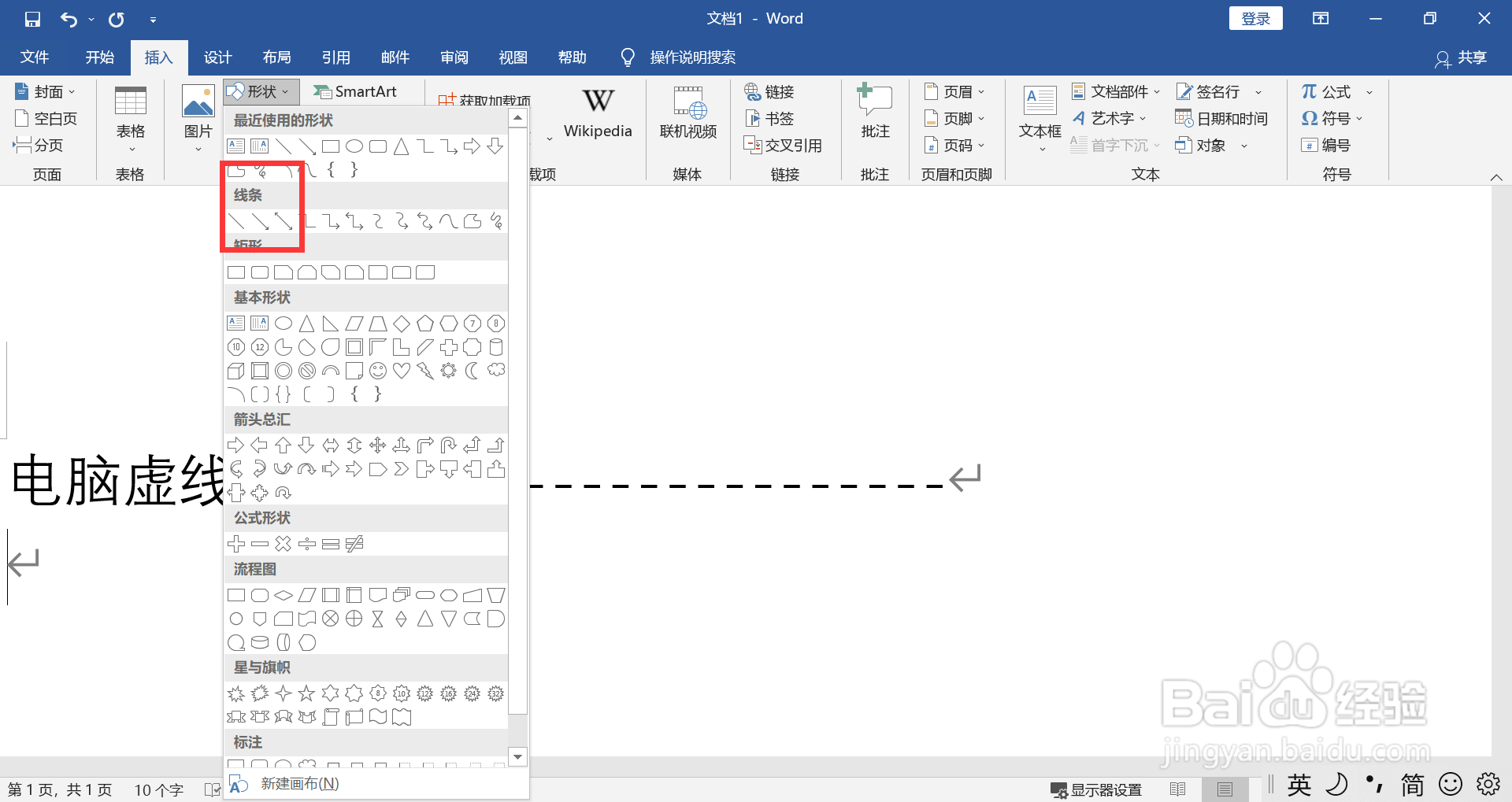Open the 页眉 header dropdown
Screen dimensions: 1512x802
click(954, 92)
